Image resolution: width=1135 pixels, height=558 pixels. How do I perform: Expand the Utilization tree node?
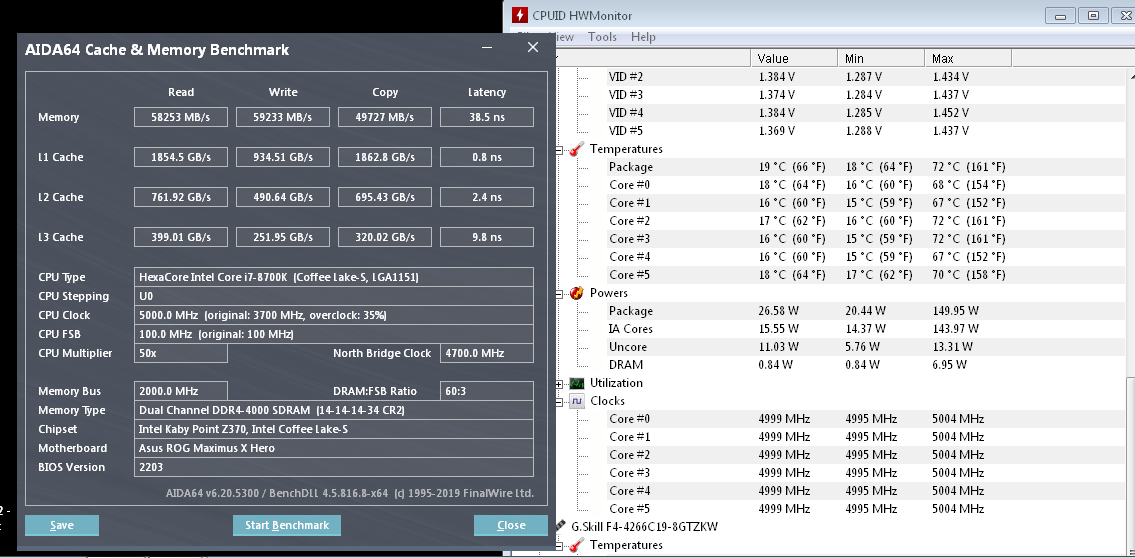[559, 383]
